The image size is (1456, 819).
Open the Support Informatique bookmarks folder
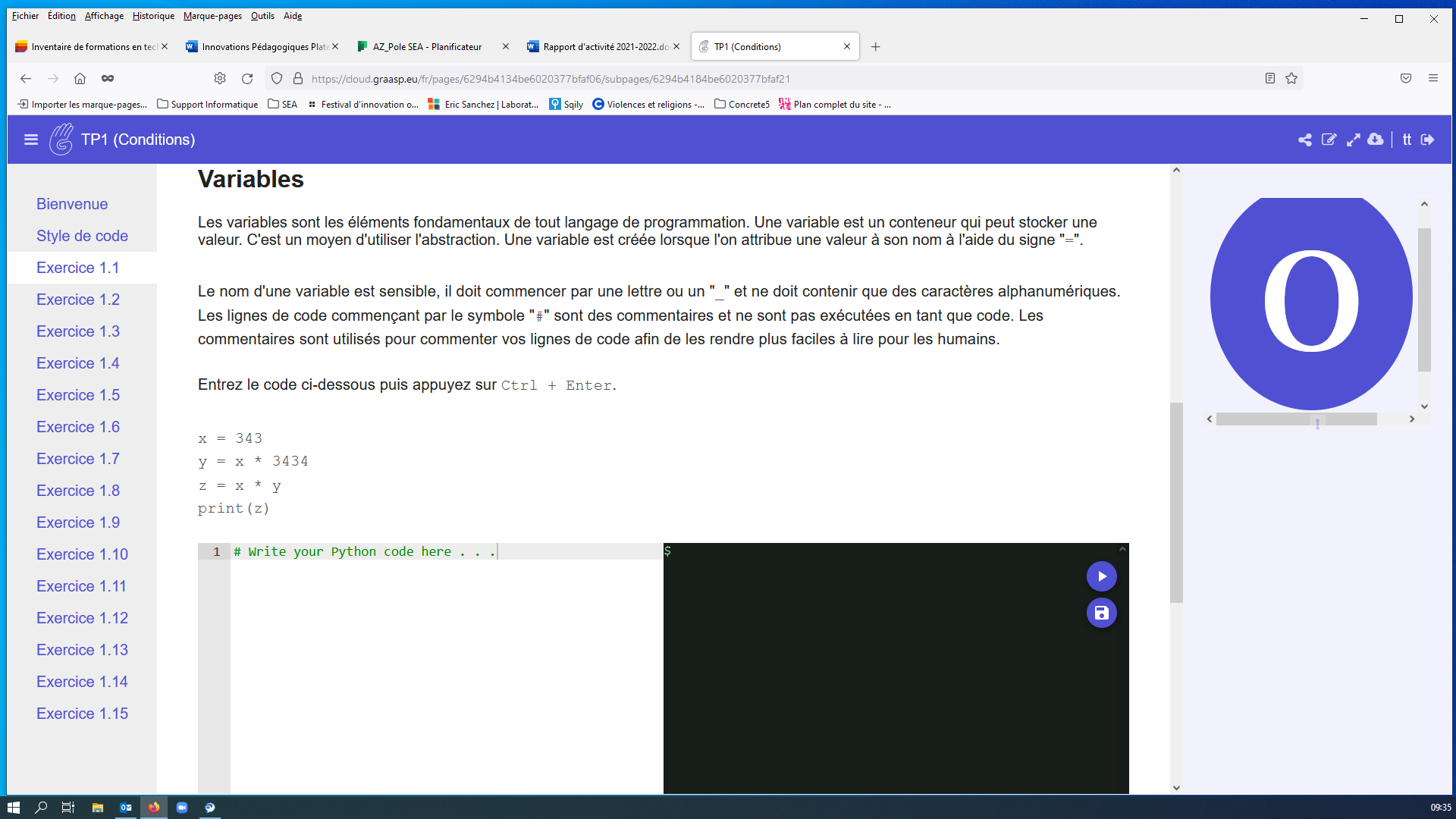(x=207, y=105)
